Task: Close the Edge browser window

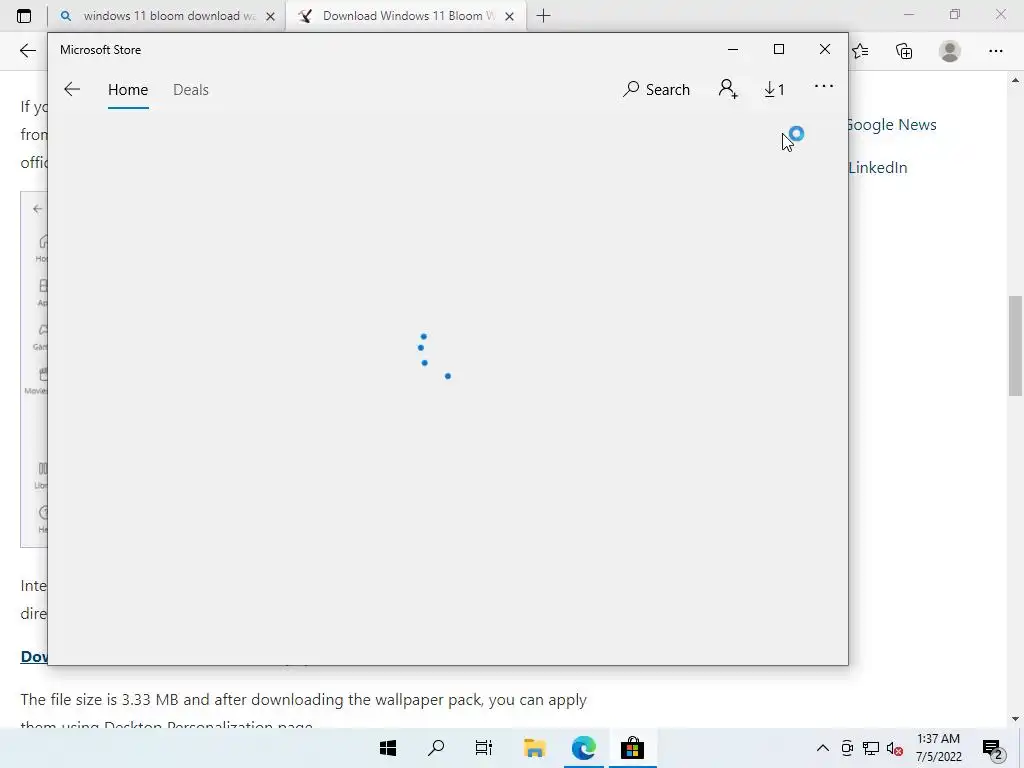Action: point(1000,14)
